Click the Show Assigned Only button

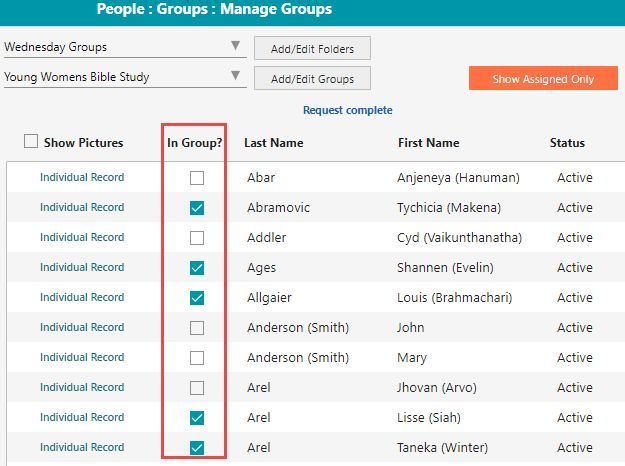coord(543,79)
